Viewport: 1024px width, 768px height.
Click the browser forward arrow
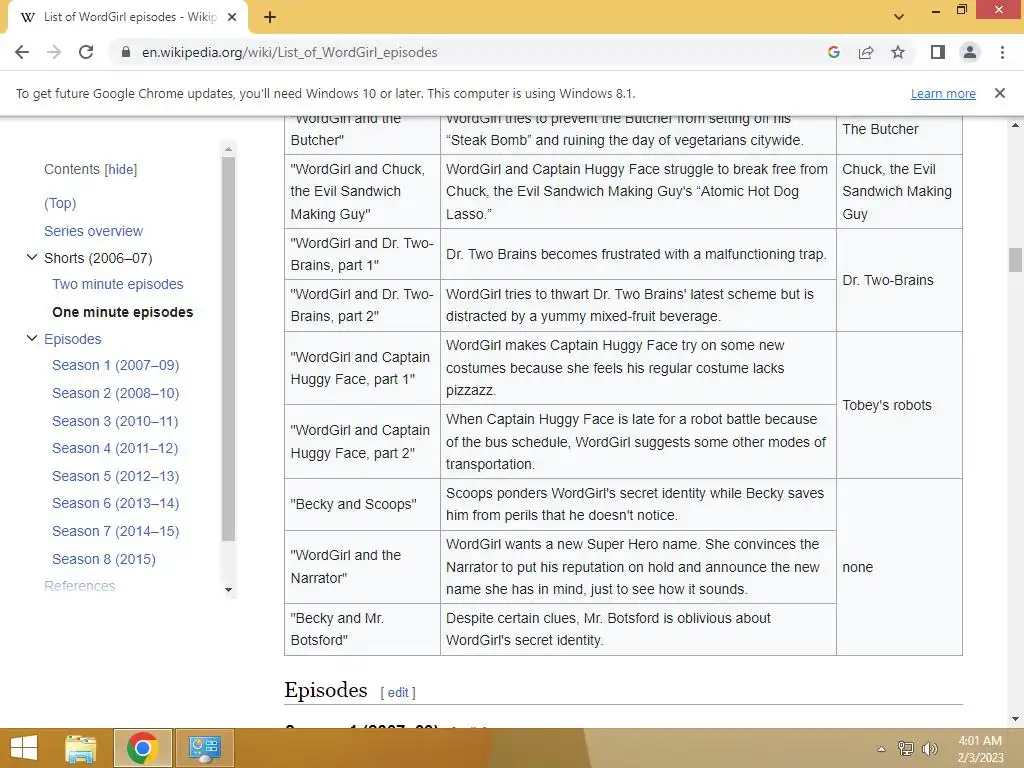pos(54,52)
